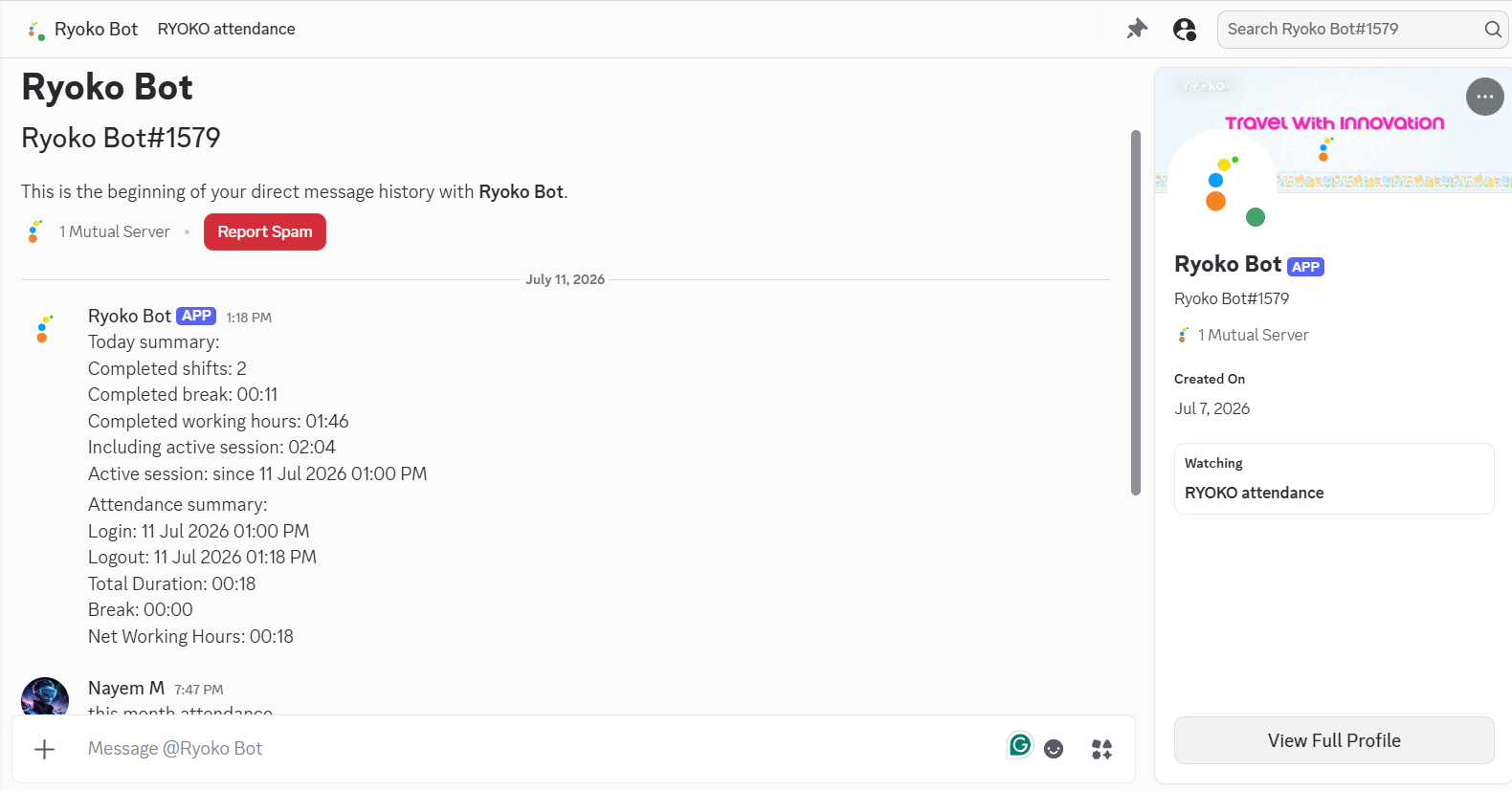Click Ryoko Bot's message avatar

(43, 328)
